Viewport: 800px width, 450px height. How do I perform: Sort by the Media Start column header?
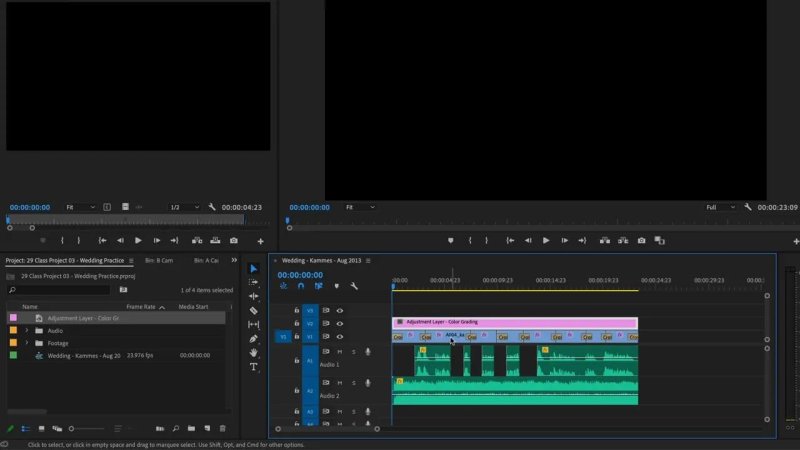(x=193, y=307)
